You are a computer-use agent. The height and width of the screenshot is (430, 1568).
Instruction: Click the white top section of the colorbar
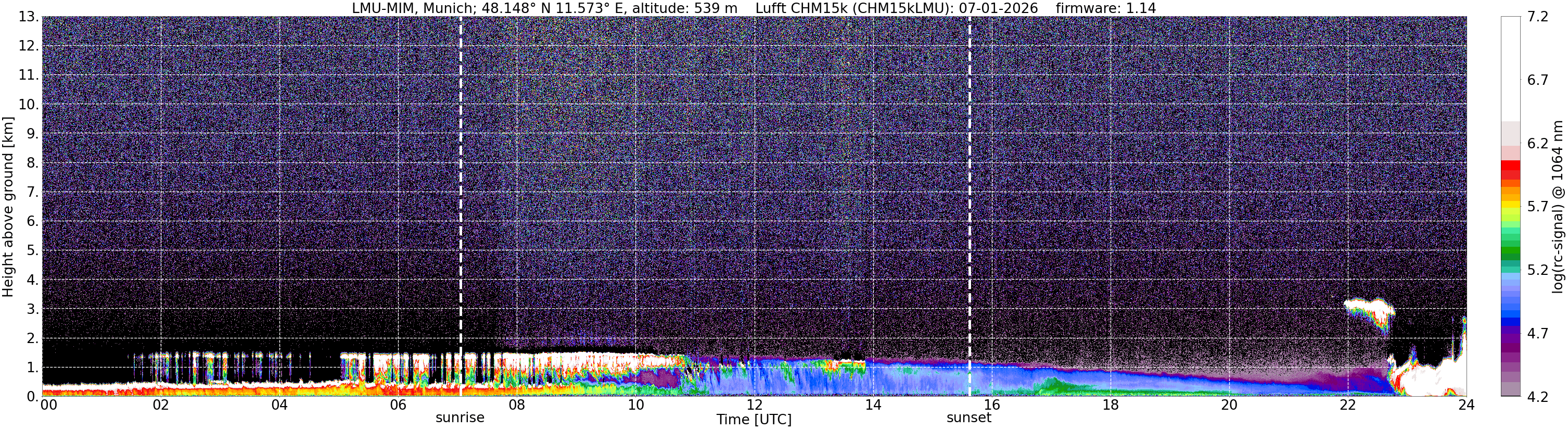[1511, 68]
